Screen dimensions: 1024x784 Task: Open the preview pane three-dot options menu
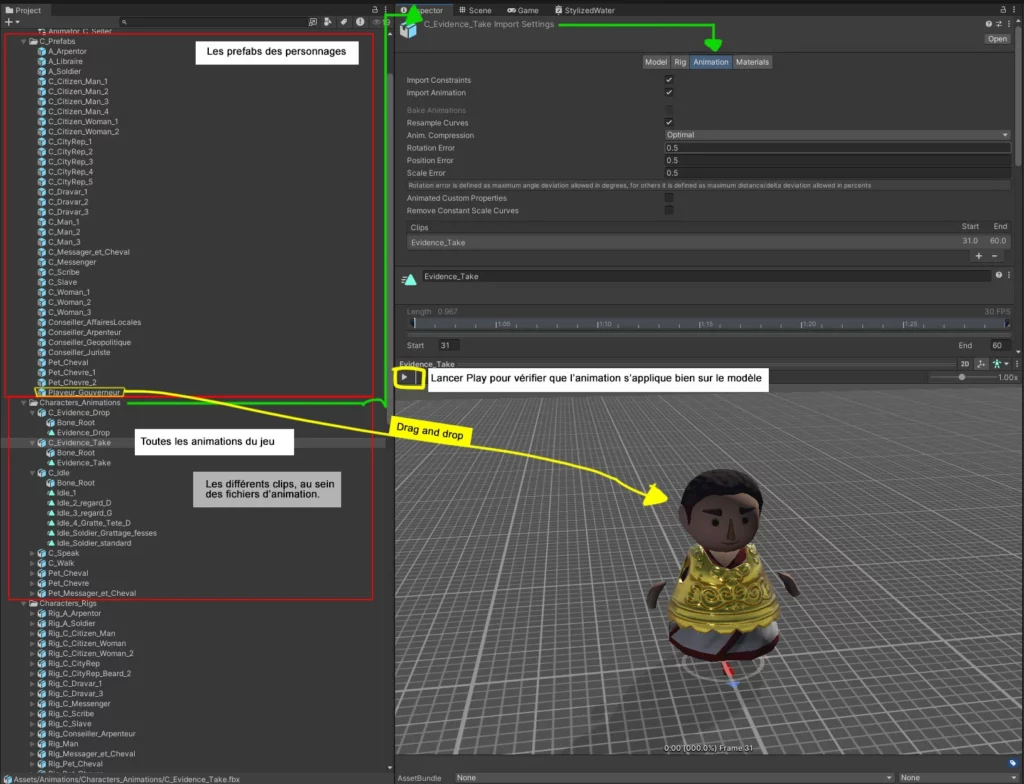click(x=1016, y=364)
